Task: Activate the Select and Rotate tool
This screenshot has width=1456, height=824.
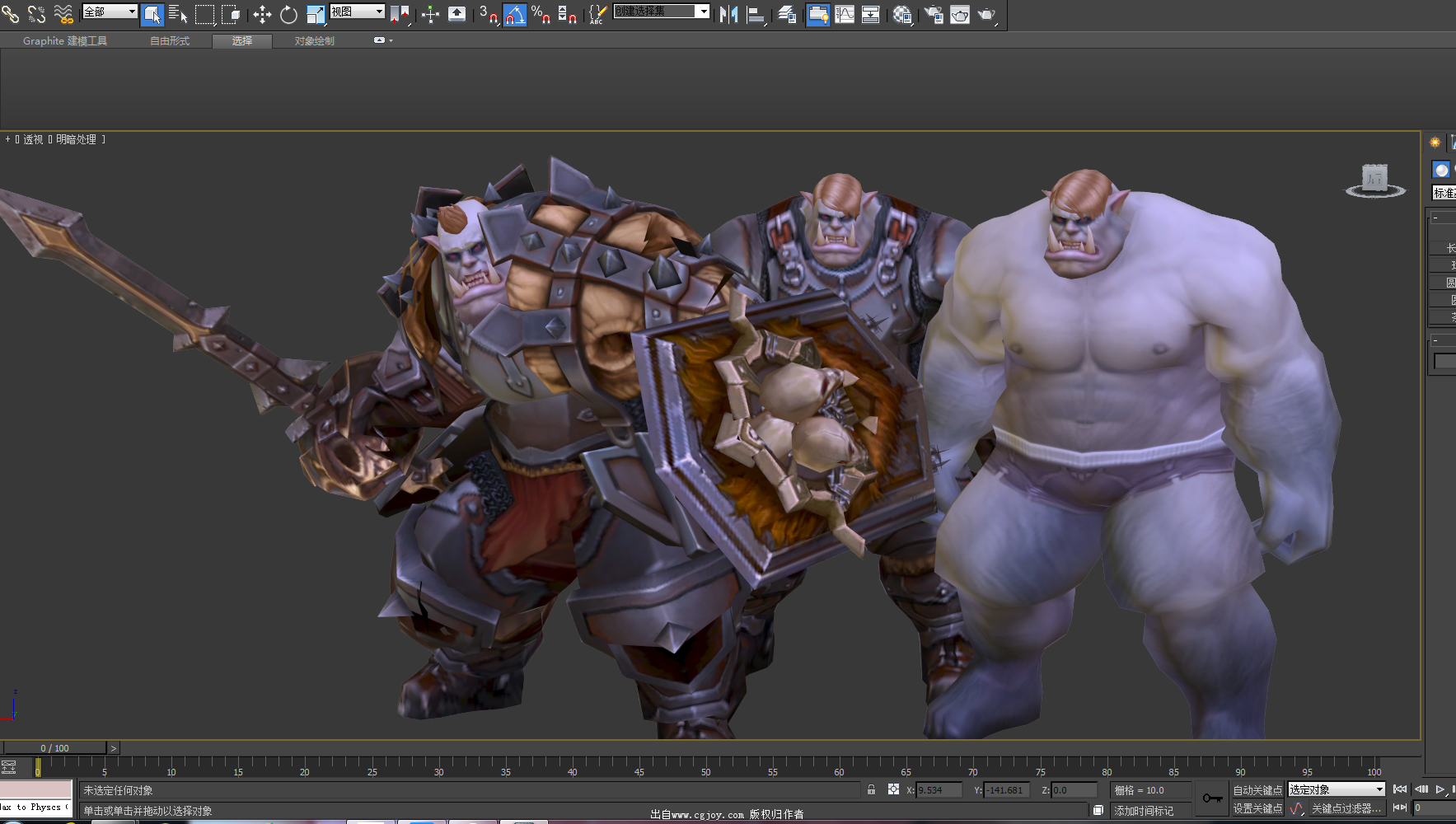Action: tap(288, 13)
